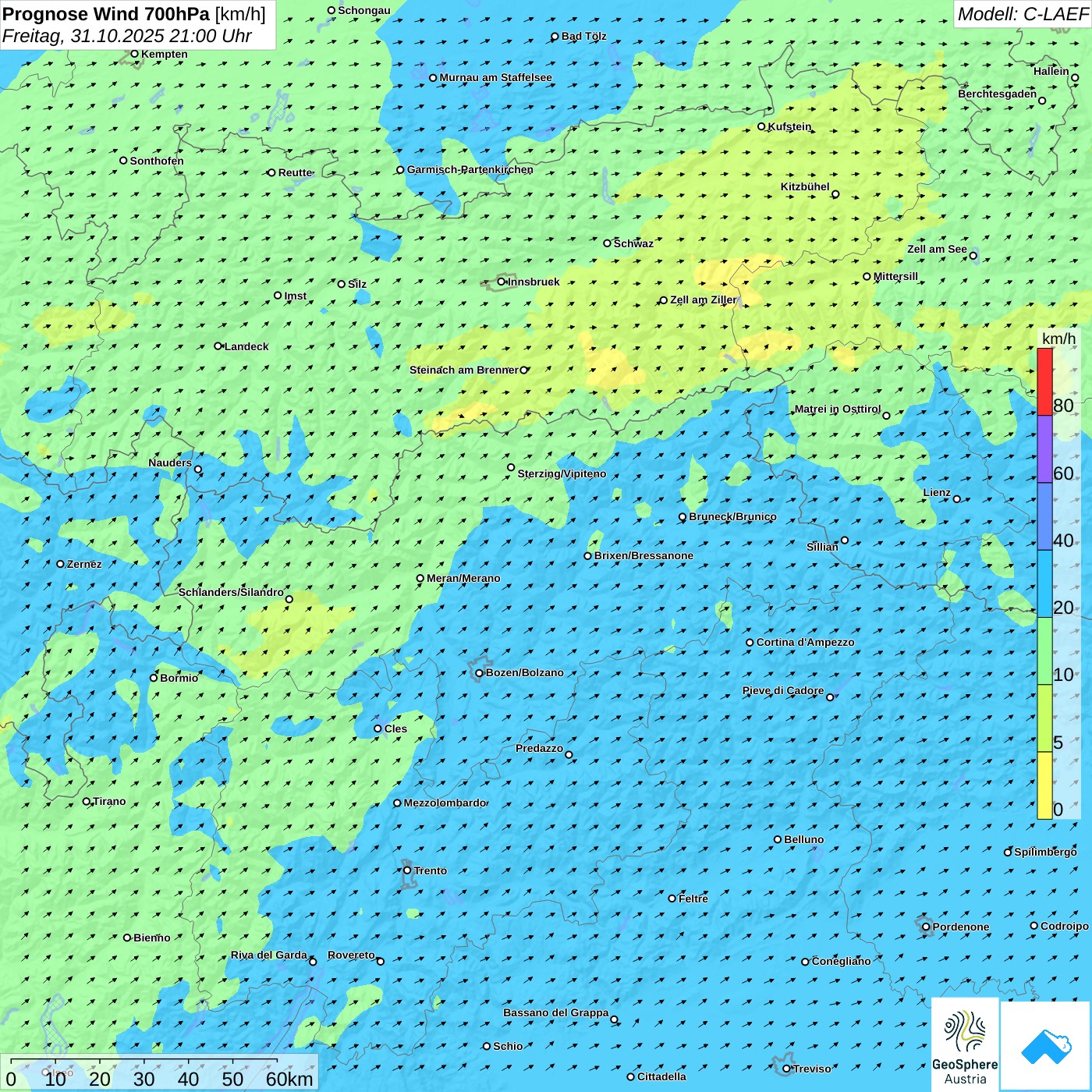1092x1092 pixels.
Task: Click the Steinach am Brenner label
Action: coord(464,370)
